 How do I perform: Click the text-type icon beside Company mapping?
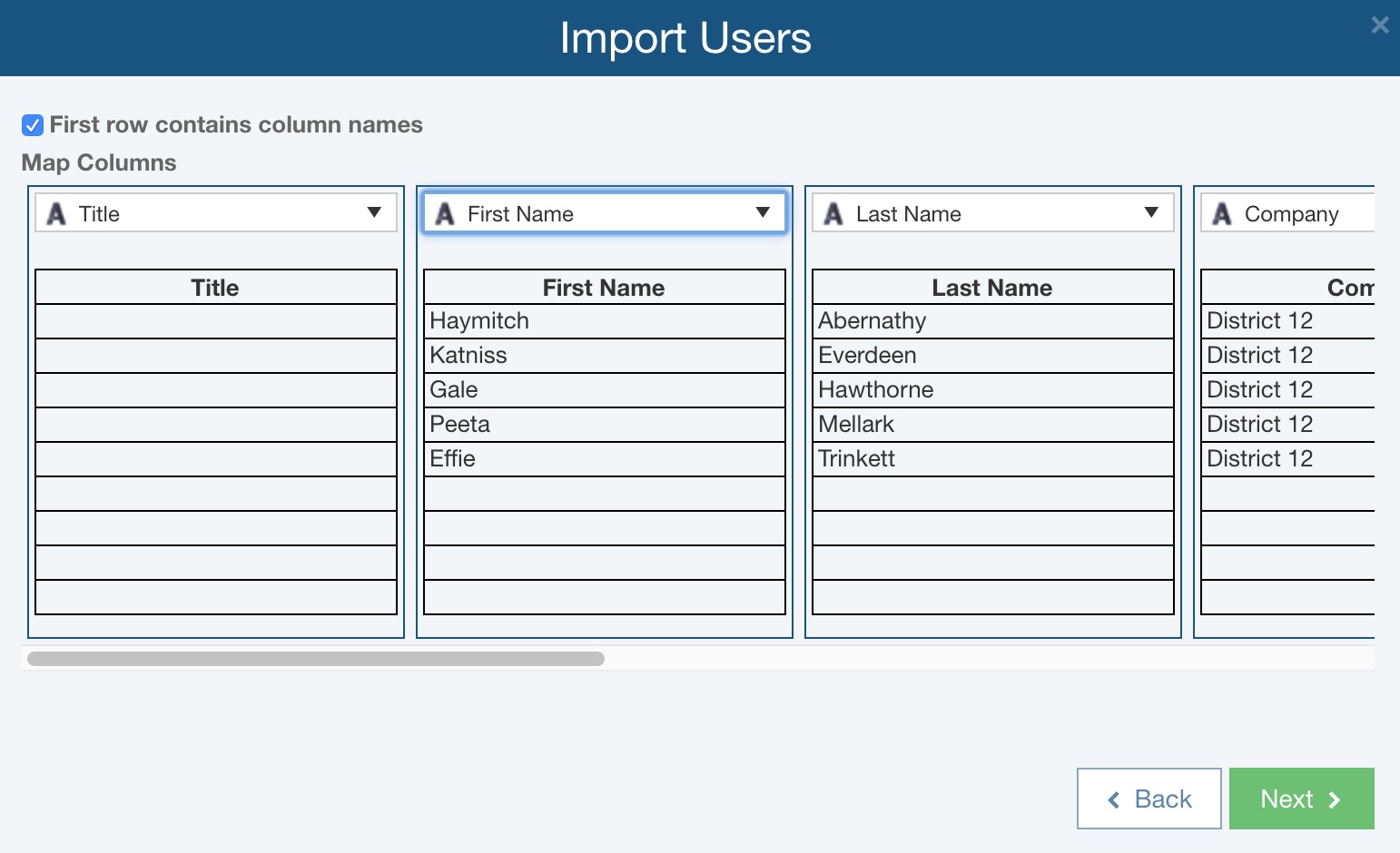point(1221,213)
